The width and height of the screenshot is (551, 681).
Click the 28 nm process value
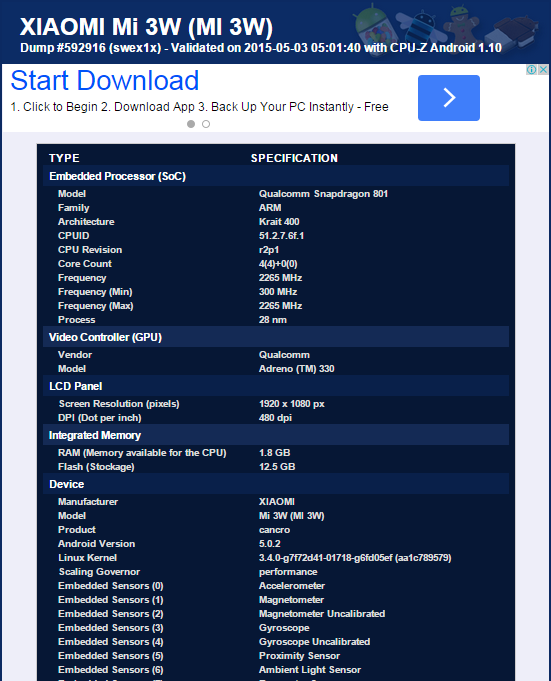tap(273, 320)
